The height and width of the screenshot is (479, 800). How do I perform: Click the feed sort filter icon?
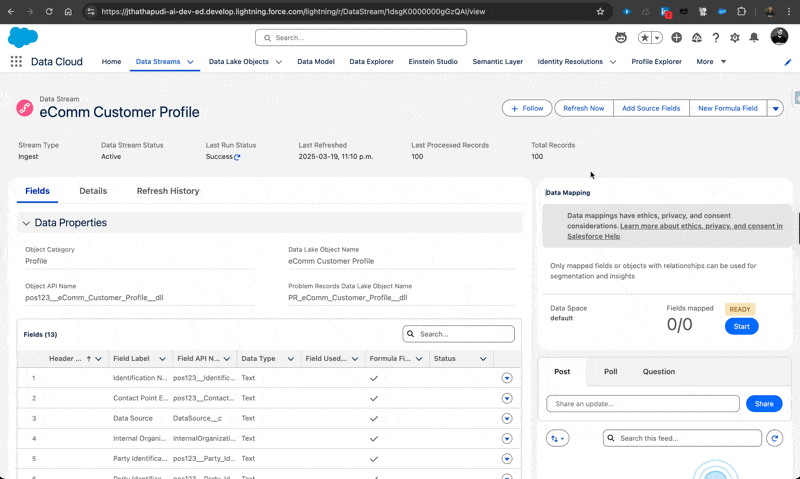pos(557,438)
